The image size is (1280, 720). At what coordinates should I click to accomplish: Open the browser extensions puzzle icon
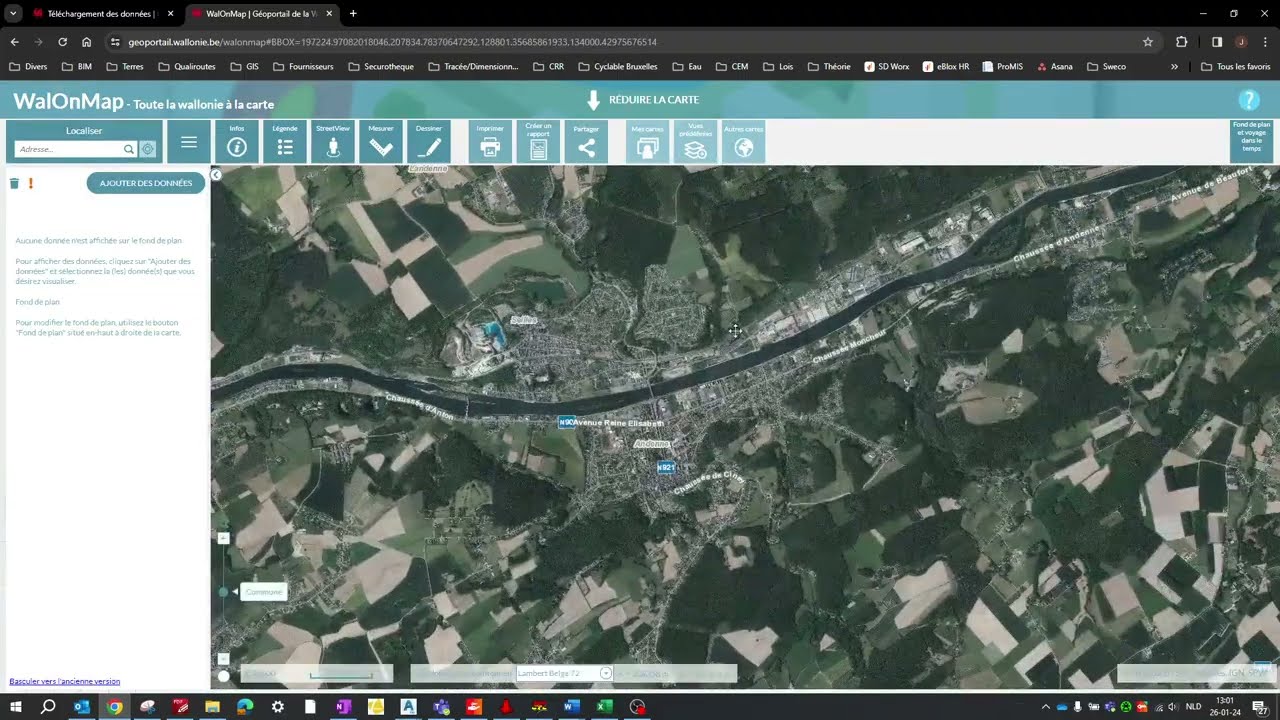pos(1182,42)
